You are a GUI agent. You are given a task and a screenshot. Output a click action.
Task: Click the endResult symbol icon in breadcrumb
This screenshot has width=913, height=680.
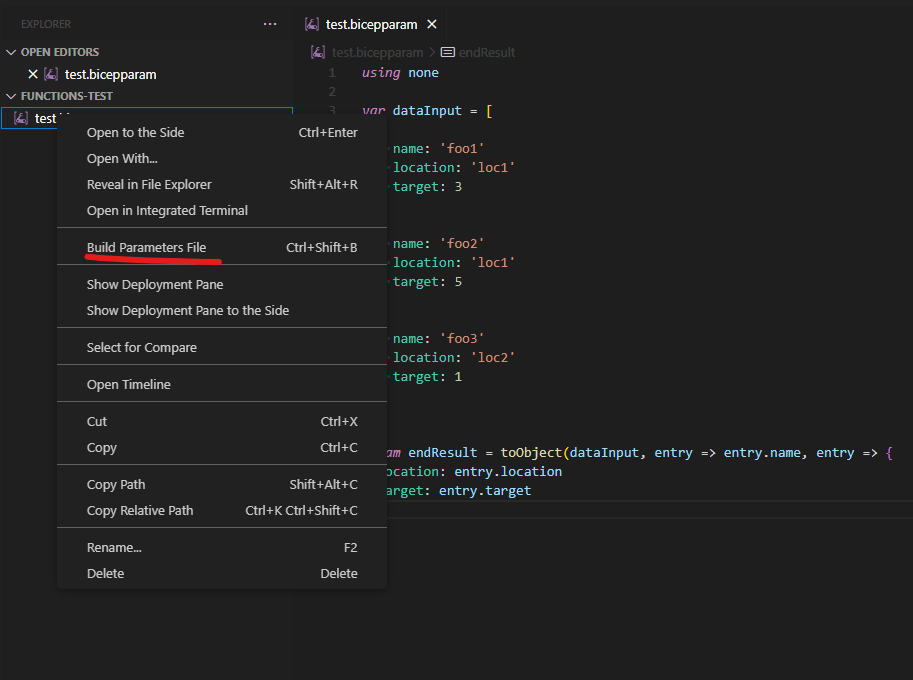447,52
